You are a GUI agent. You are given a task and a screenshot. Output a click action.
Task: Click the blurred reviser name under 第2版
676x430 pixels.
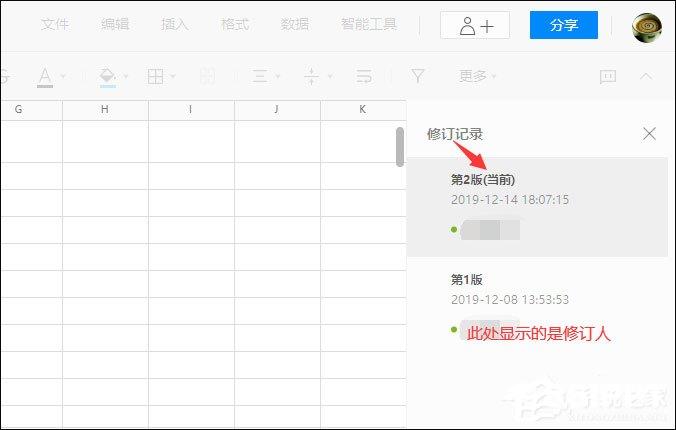[490, 230]
